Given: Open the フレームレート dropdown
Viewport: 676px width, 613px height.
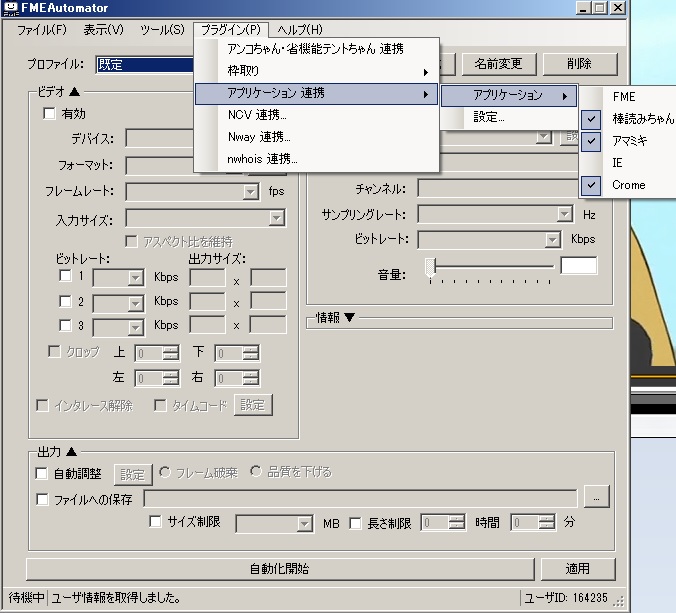Looking at the screenshot, I should coord(250,192).
